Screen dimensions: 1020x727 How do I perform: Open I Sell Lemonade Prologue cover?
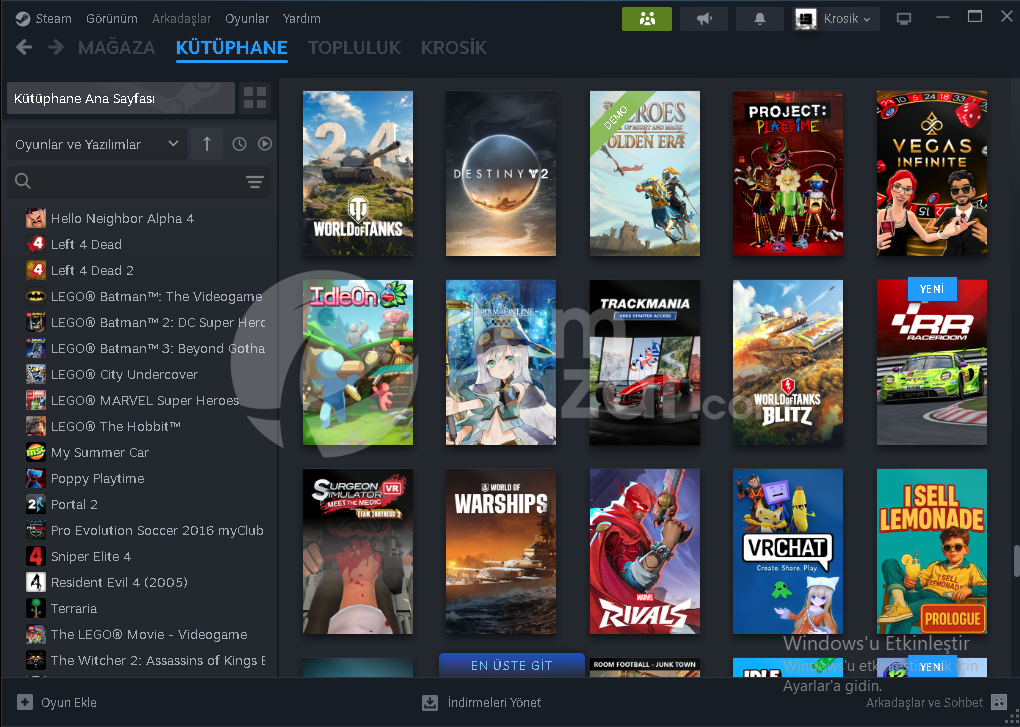(932, 551)
